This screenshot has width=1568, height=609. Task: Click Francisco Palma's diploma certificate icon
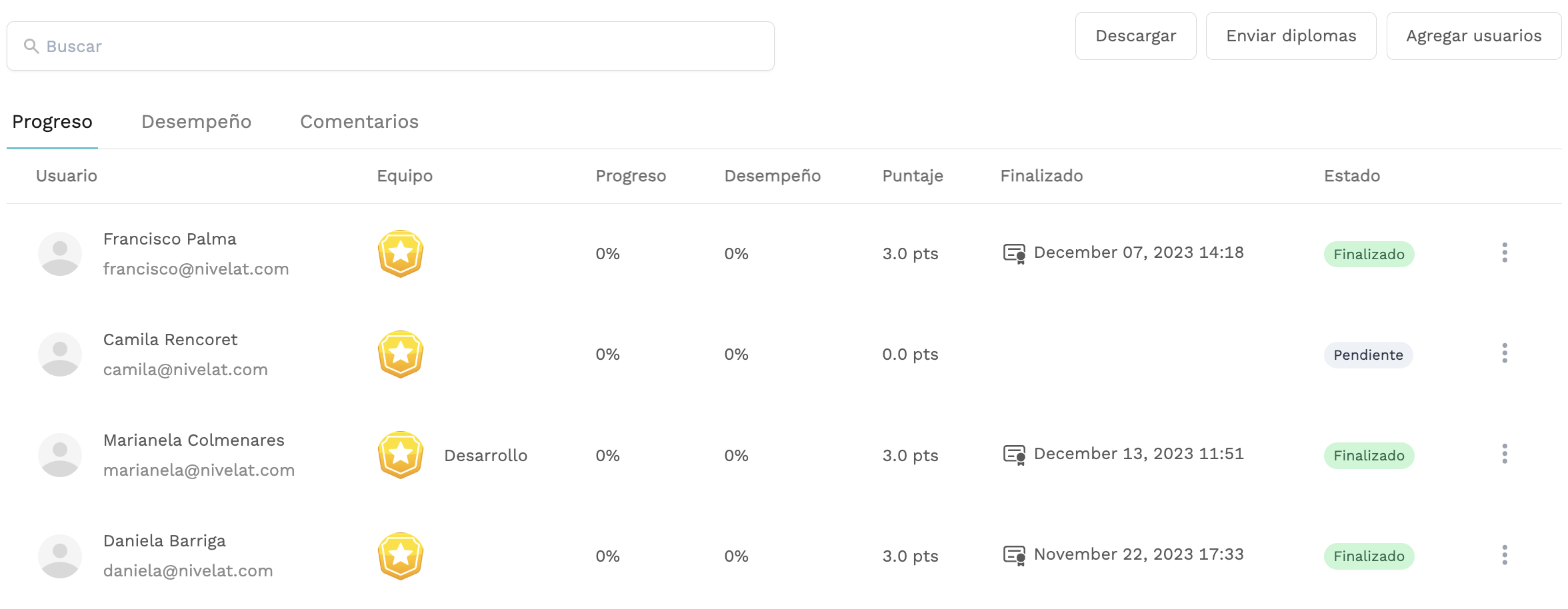click(1014, 254)
